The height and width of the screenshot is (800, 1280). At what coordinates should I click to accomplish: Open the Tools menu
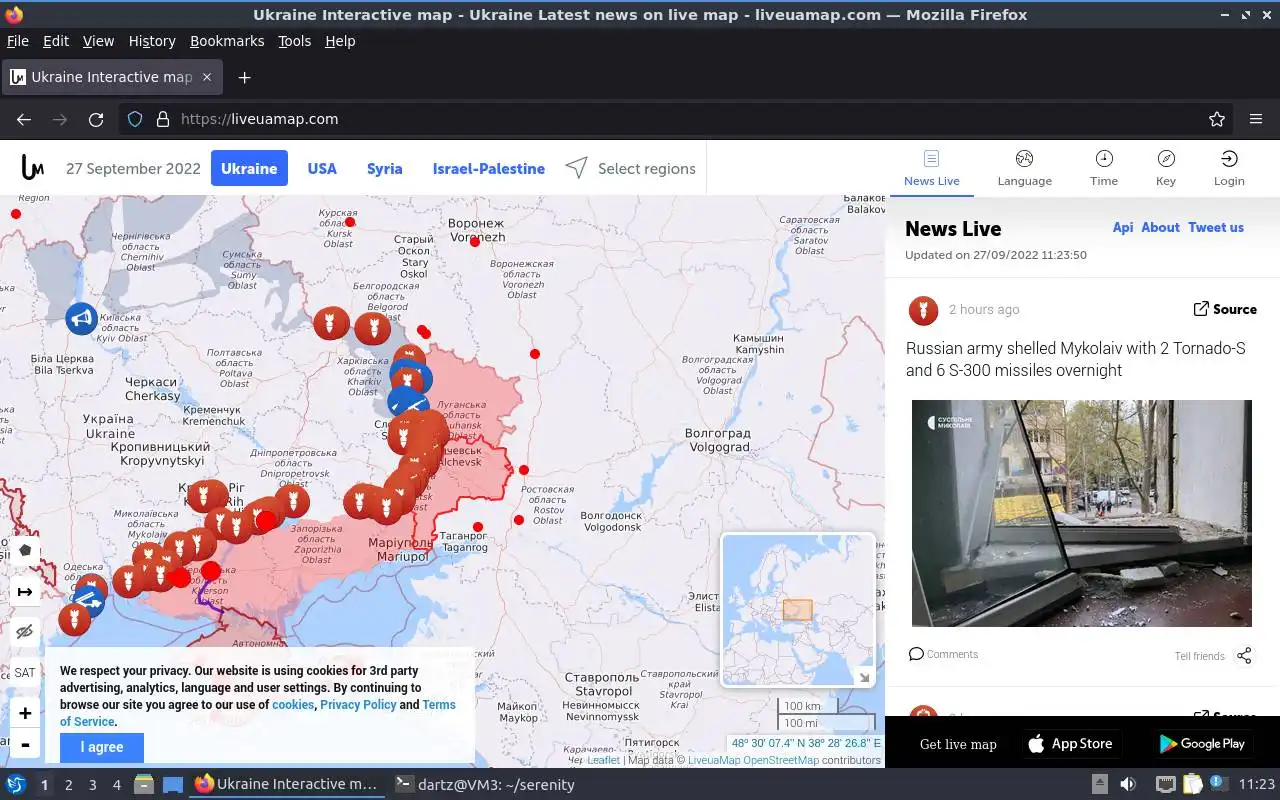[294, 41]
